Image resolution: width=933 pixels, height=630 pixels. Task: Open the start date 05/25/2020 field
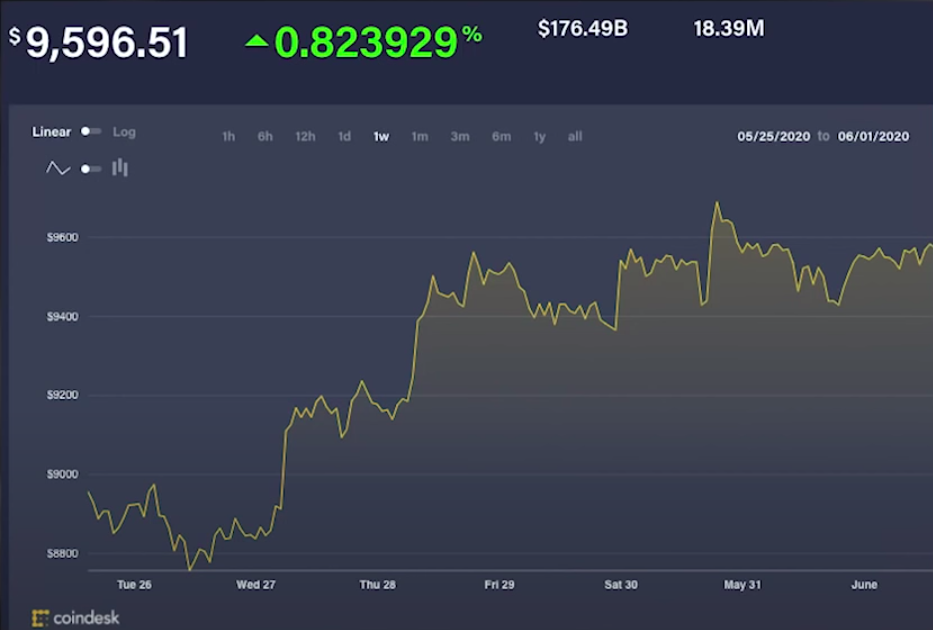tap(774, 136)
